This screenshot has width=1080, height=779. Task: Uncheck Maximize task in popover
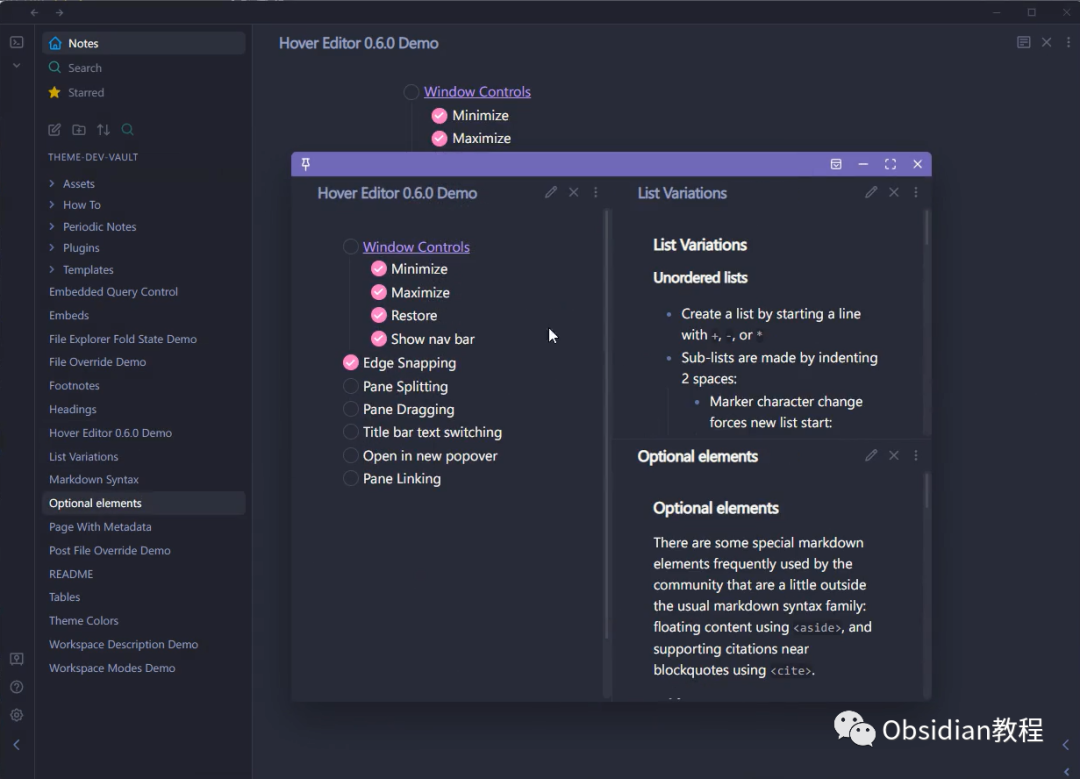point(379,292)
